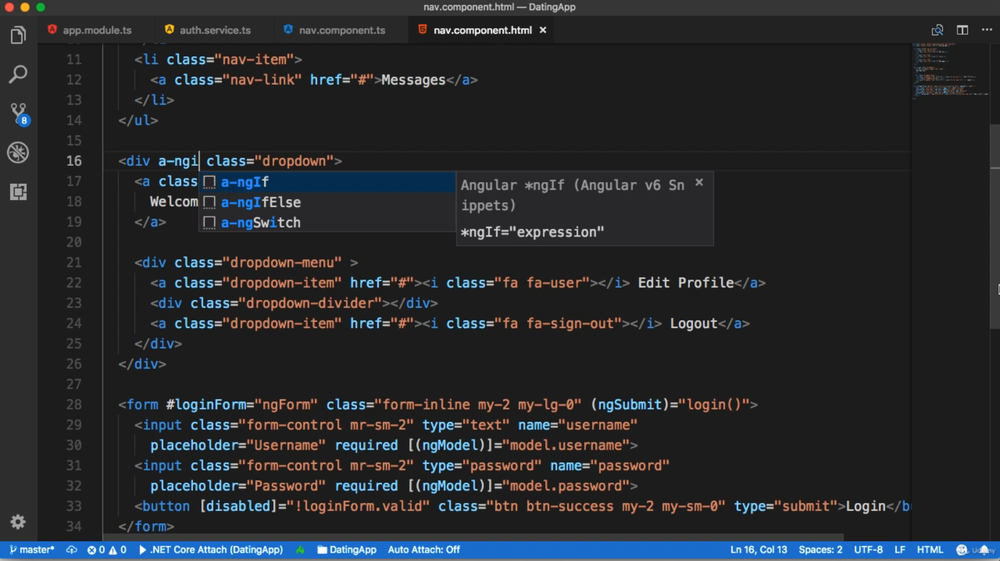Select a-ngIf snippet suggestion
1000x561 pixels.
tap(245, 182)
